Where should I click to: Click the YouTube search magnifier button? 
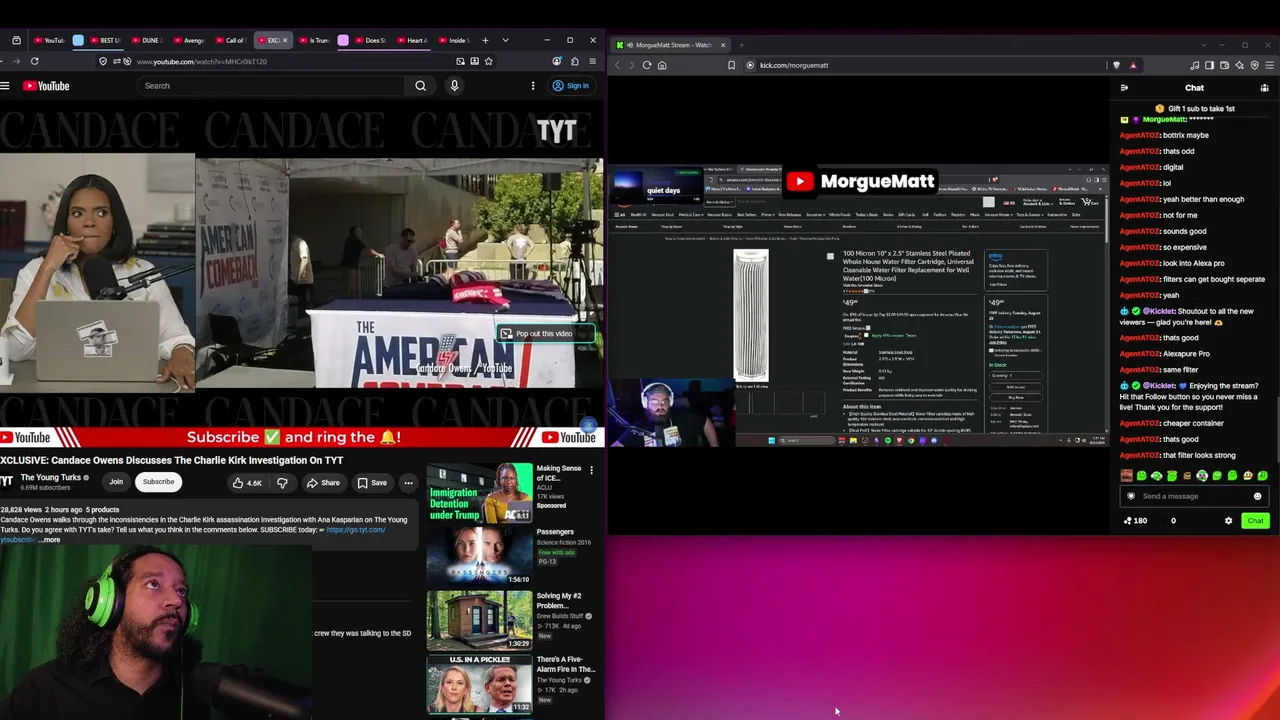click(x=421, y=86)
